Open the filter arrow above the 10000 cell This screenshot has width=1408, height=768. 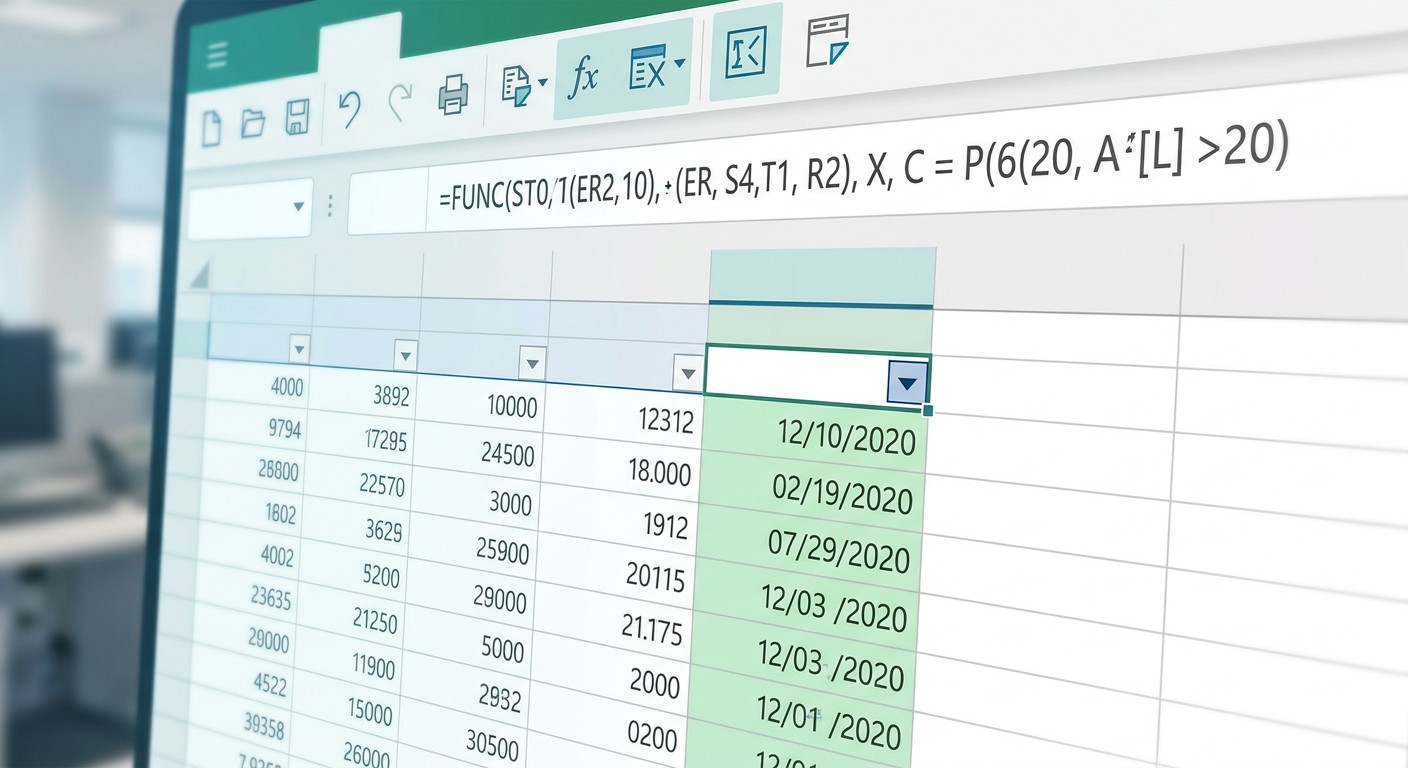click(x=532, y=362)
